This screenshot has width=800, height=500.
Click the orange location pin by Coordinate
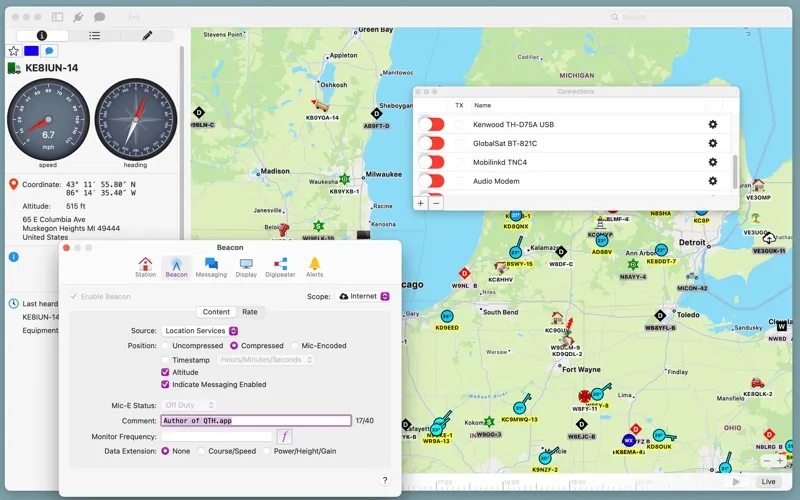(x=14, y=184)
